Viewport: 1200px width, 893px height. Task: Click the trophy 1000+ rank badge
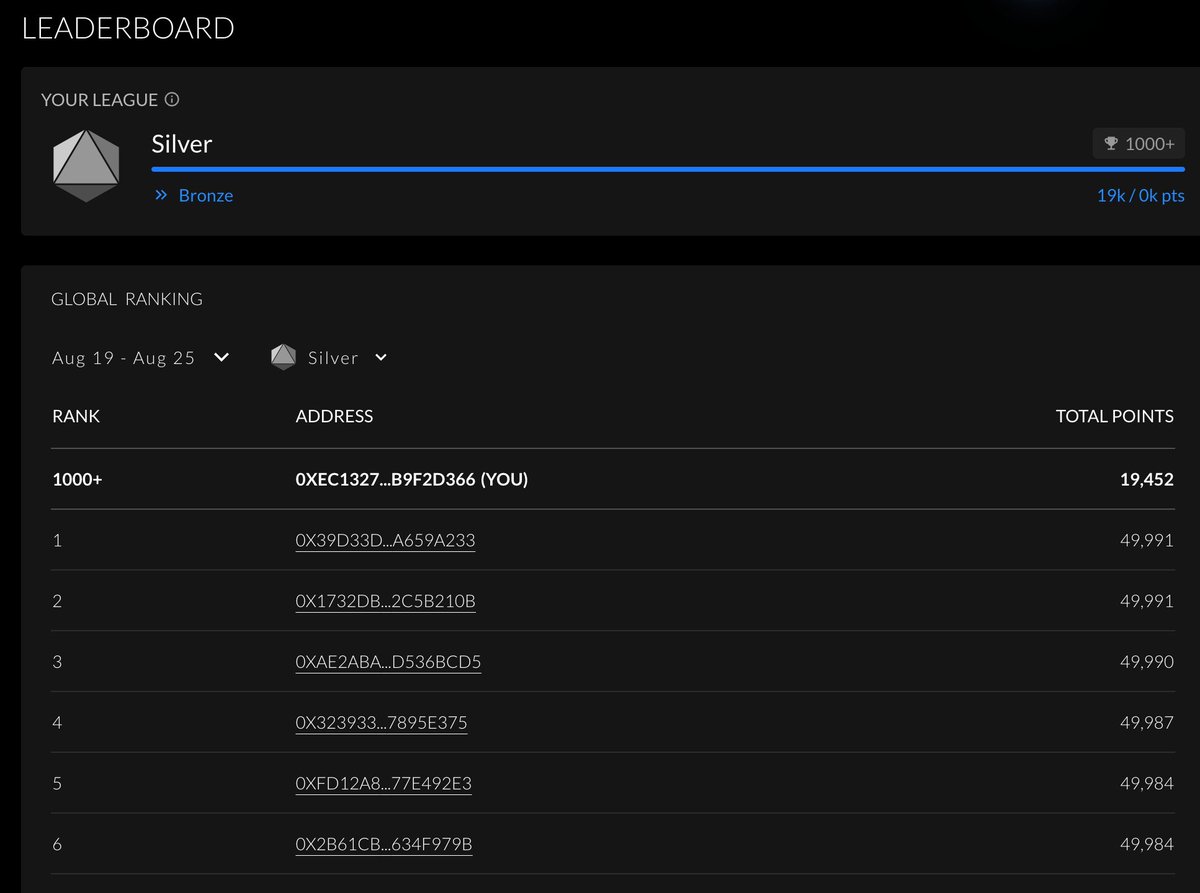(1139, 144)
